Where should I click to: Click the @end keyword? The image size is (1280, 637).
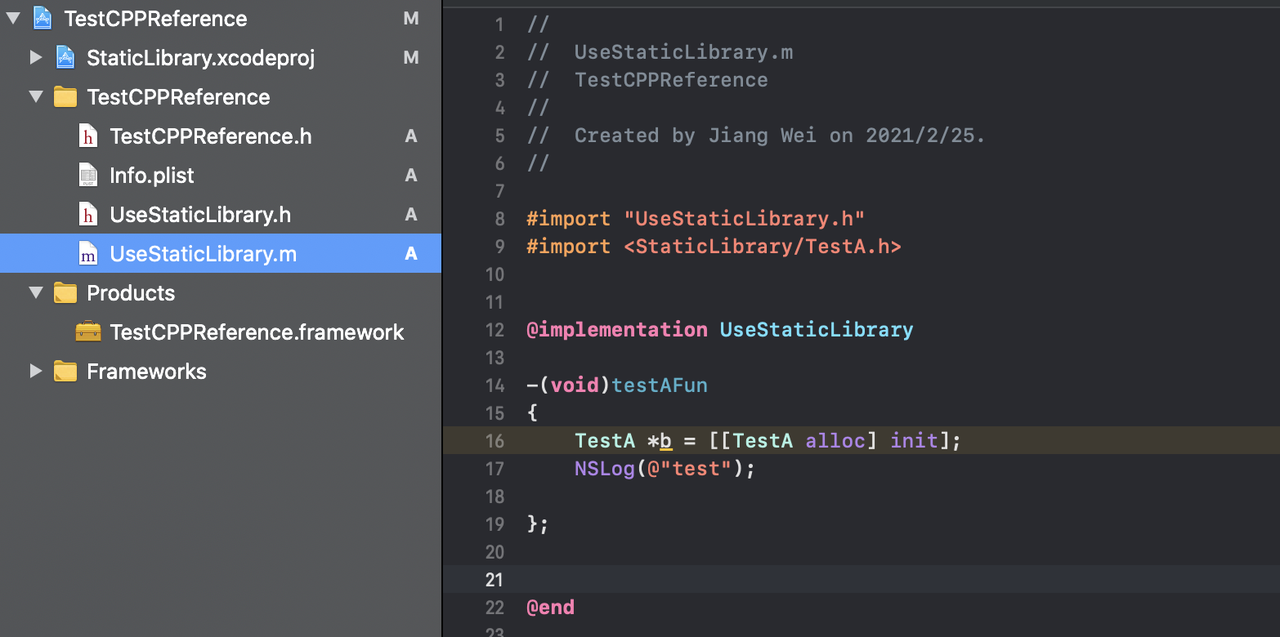coord(550,607)
